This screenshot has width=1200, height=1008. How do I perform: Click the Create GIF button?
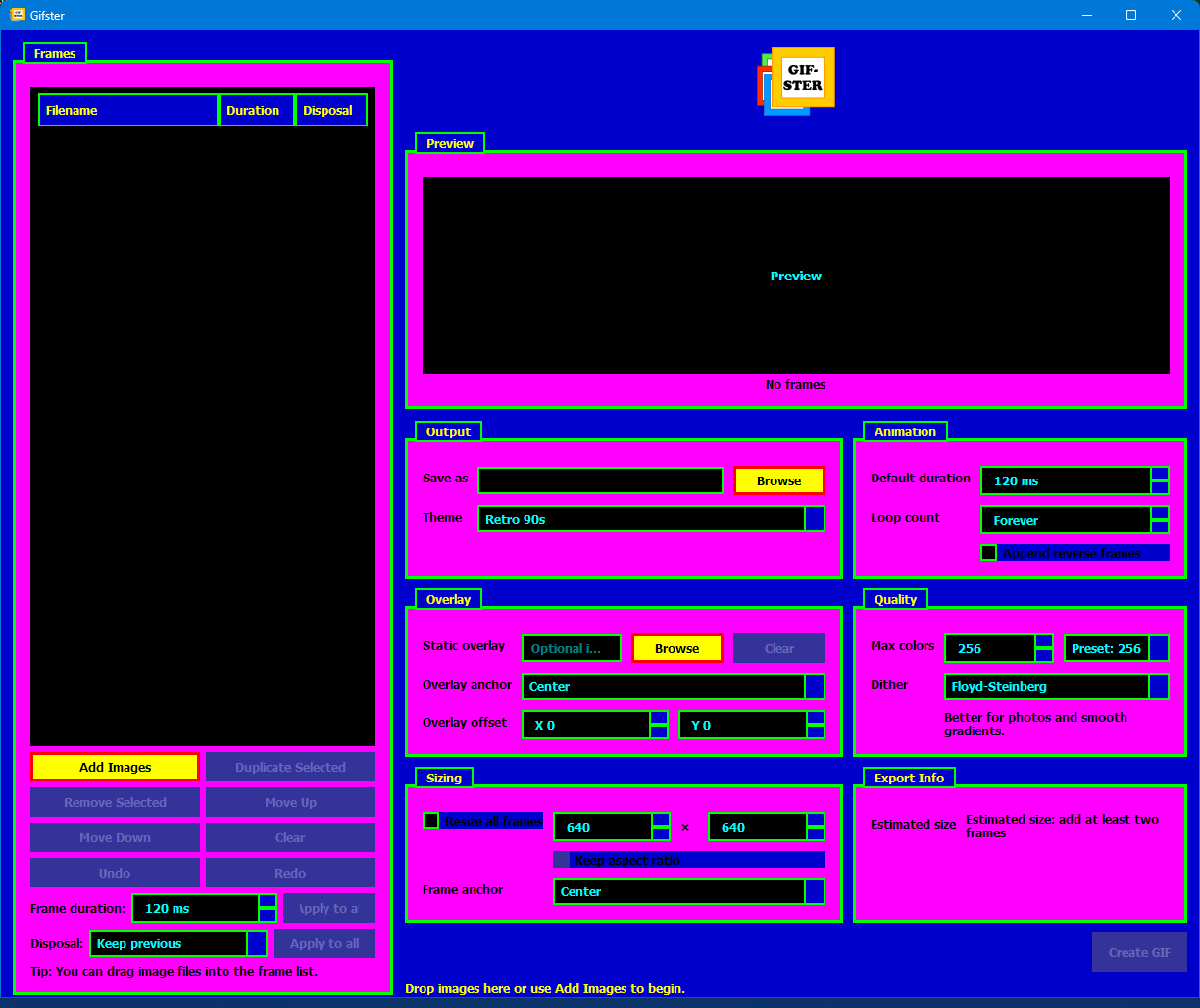(x=1139, y=952)
